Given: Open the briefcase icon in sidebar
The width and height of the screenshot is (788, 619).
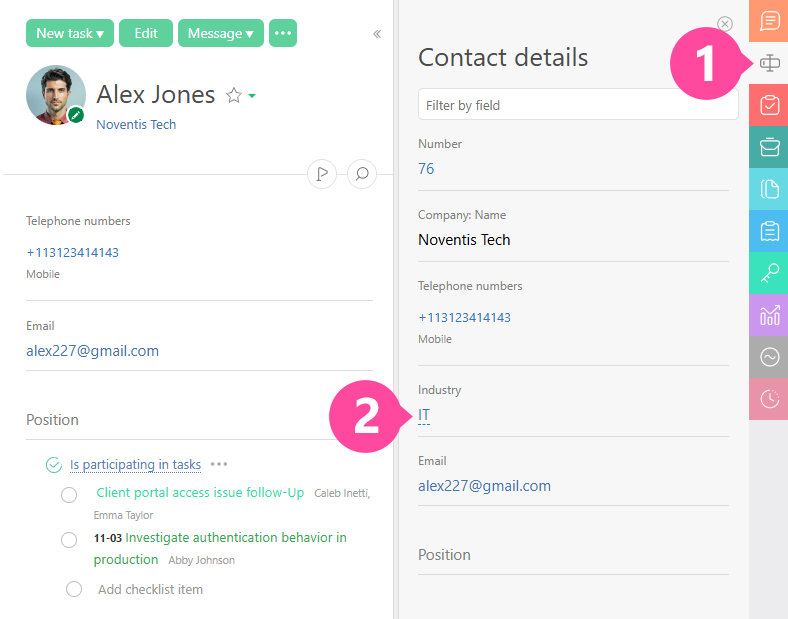Looking at the screenshot, I should (x=769, y=147).
